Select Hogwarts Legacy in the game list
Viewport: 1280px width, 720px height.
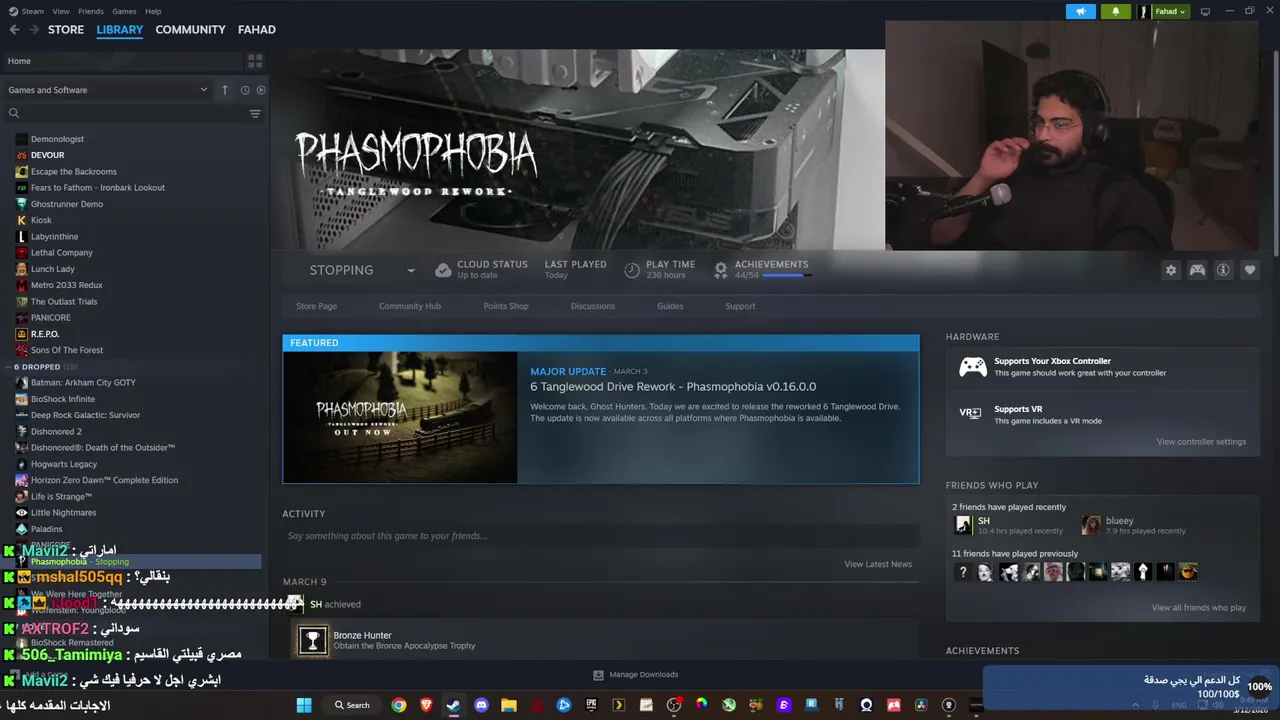(x=64, y=464)
